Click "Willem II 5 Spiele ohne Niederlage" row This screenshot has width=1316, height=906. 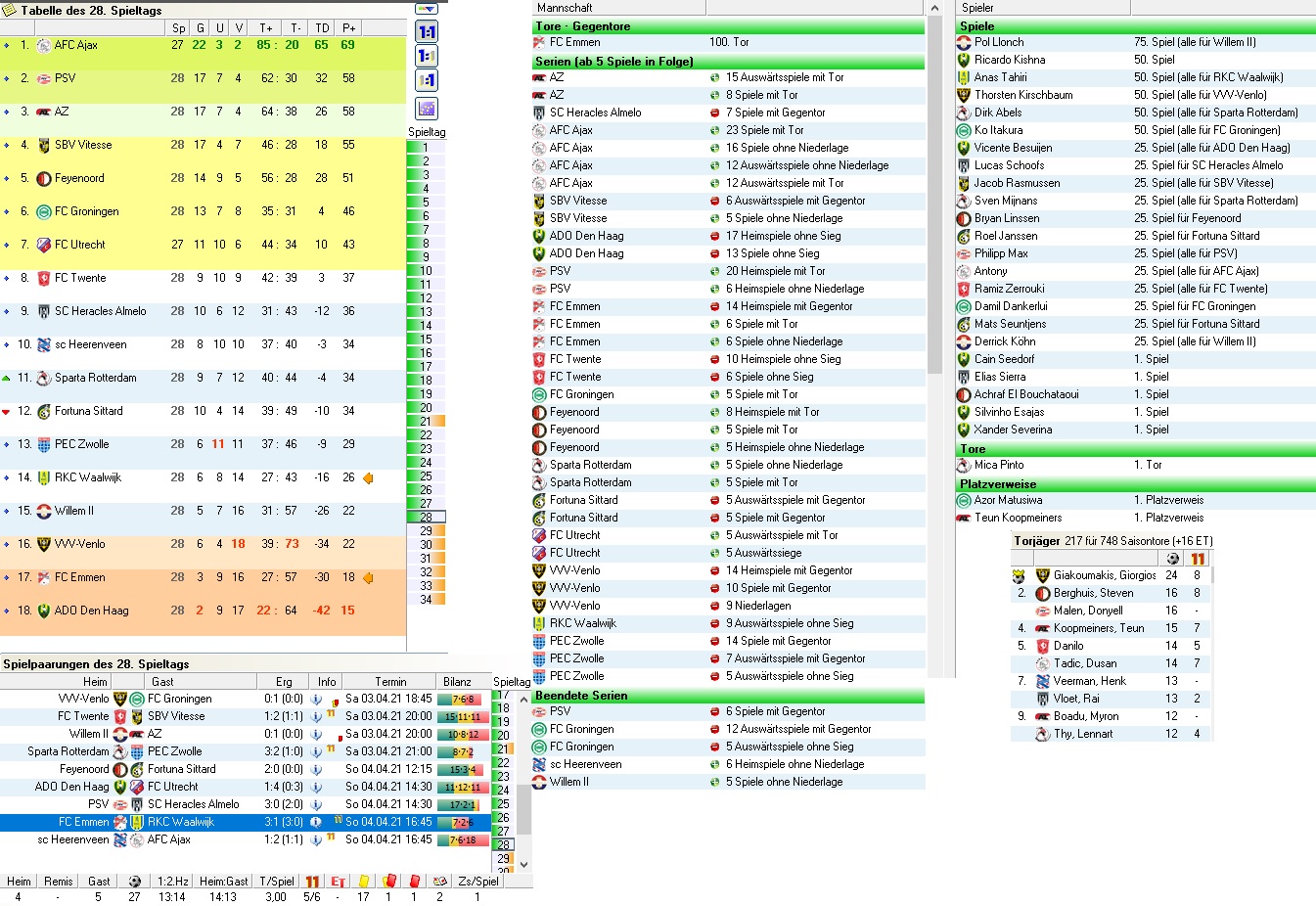point(728,782)
